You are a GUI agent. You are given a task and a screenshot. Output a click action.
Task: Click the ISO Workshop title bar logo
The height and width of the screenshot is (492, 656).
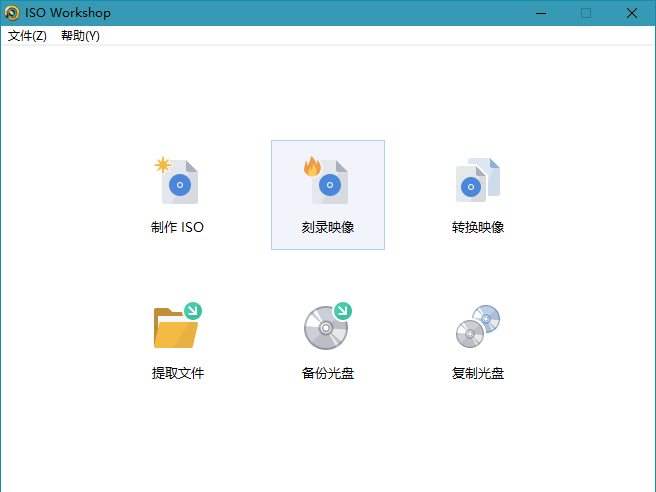[12, 13]
